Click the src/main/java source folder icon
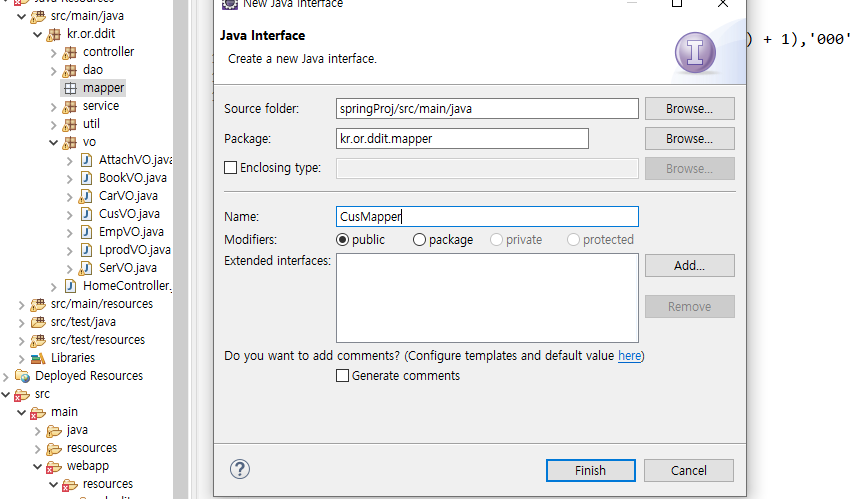Viewport: 853px width, 499px height. point(38,17)
